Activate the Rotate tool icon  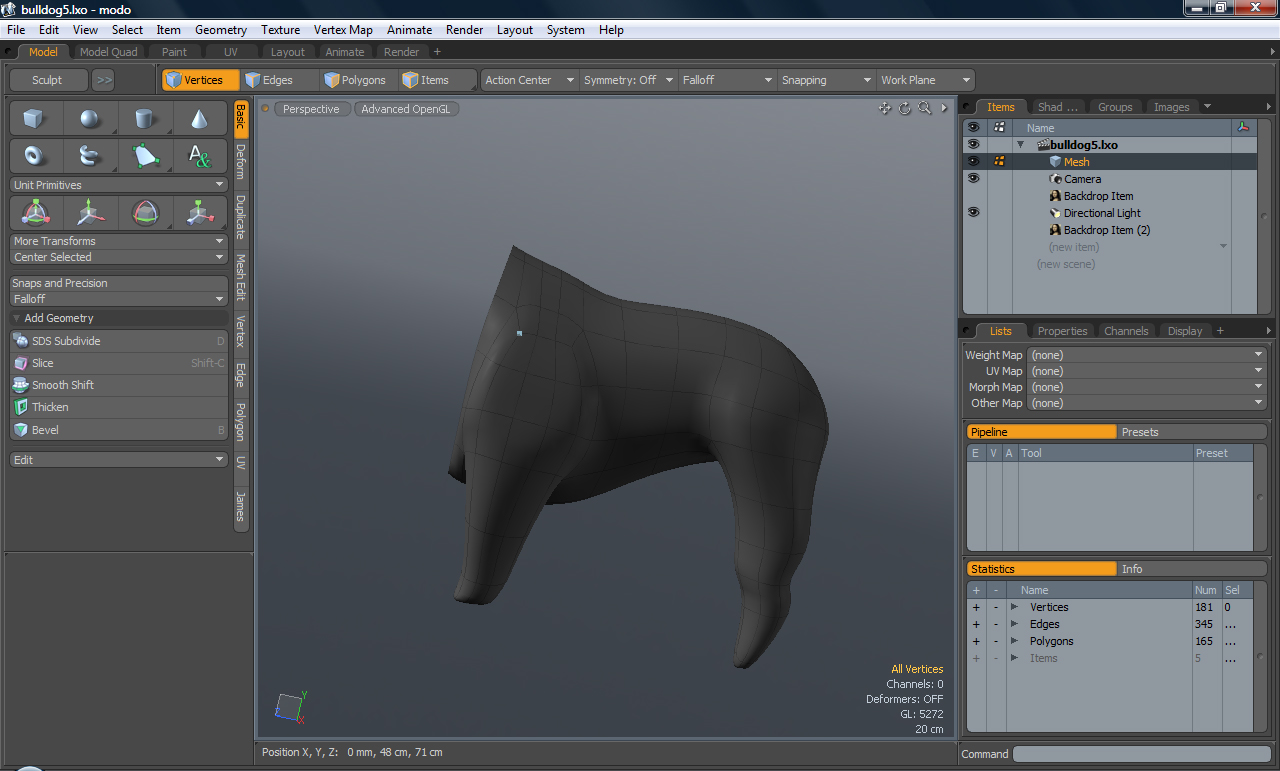[x=145, y=212]
